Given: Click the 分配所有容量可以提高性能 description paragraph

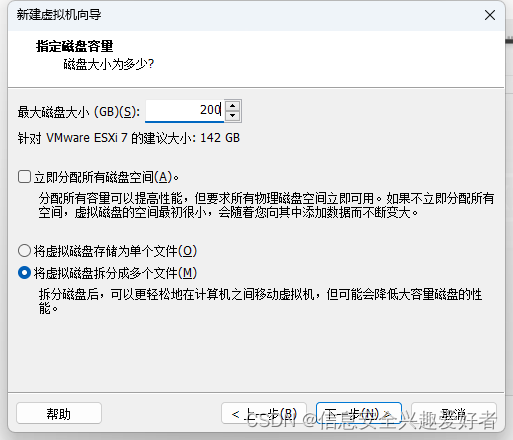Looking at the screenshot, I should [x=266, y=205].
